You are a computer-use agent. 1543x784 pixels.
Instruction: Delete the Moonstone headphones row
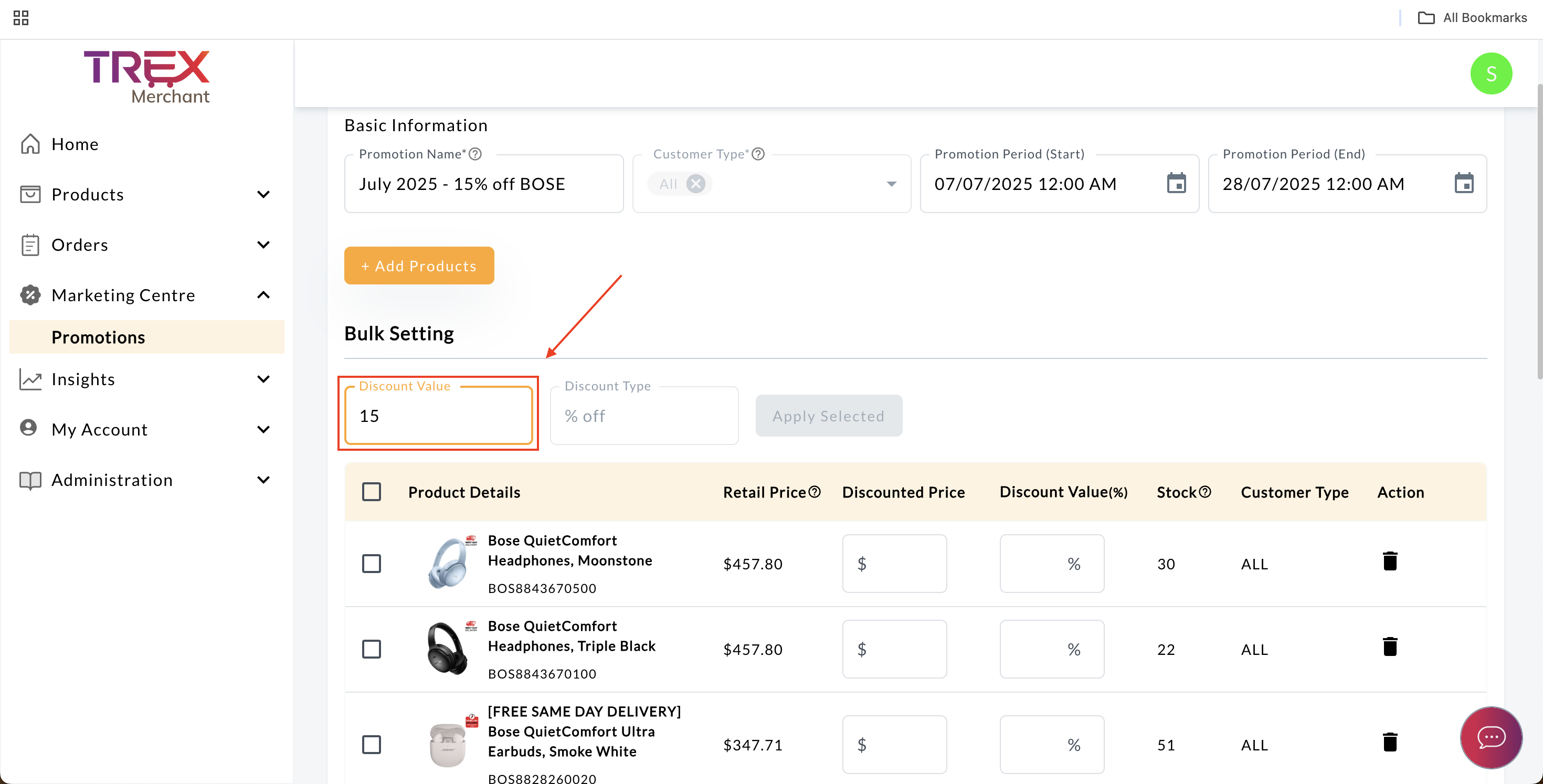1390,560
